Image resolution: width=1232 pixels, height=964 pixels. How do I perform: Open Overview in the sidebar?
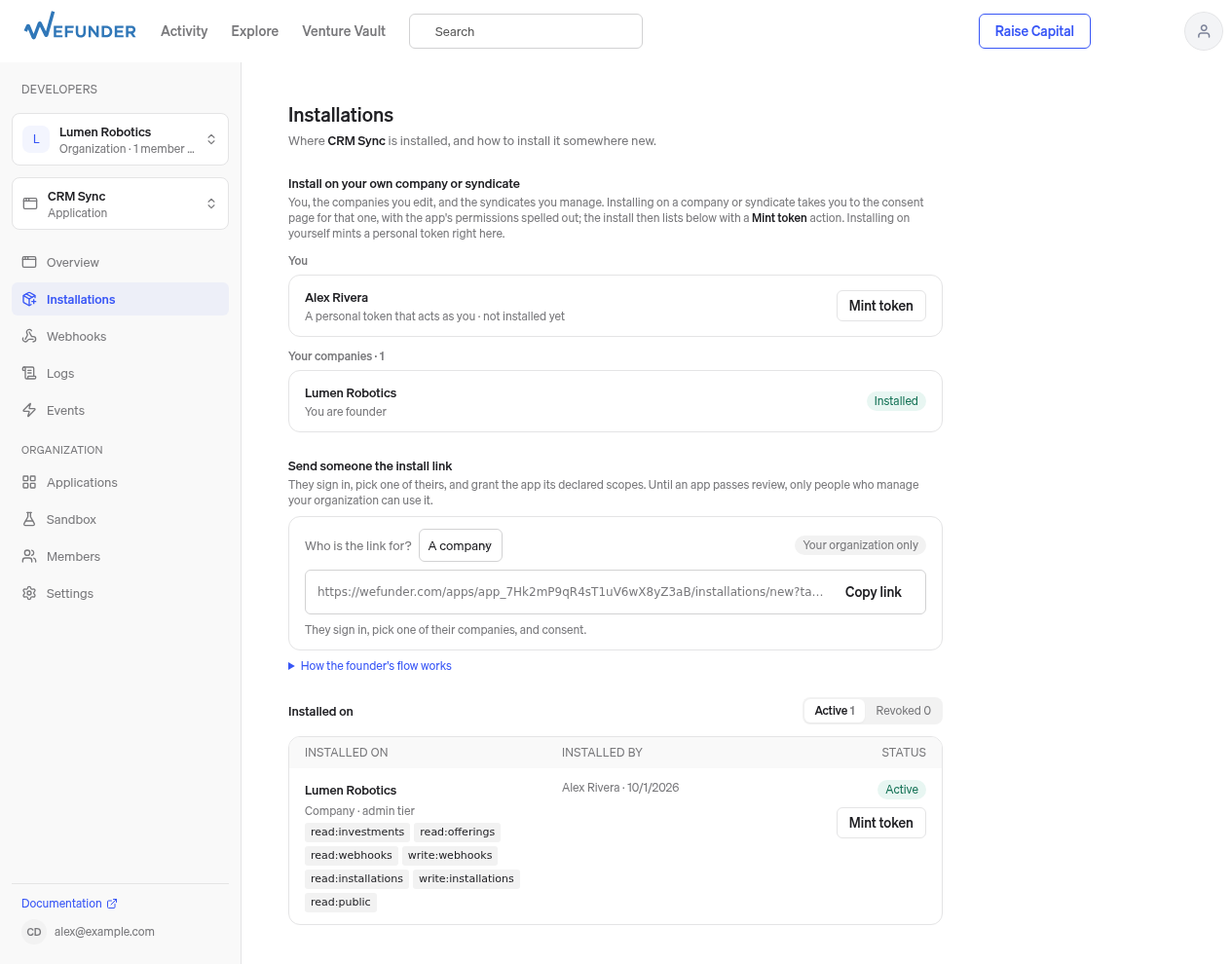click(120, 262)
